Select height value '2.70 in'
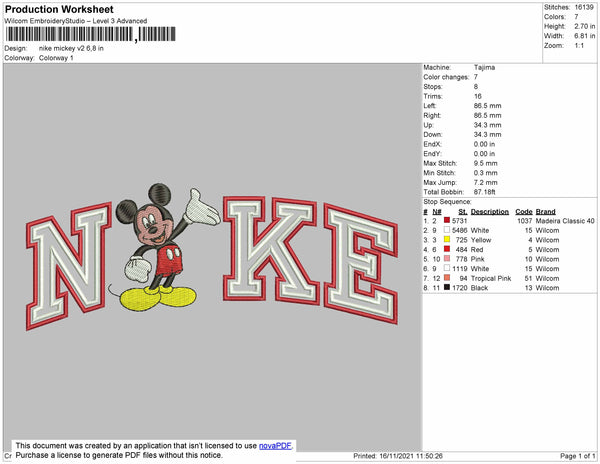This screenshot has width=600, height=464. 584,26
